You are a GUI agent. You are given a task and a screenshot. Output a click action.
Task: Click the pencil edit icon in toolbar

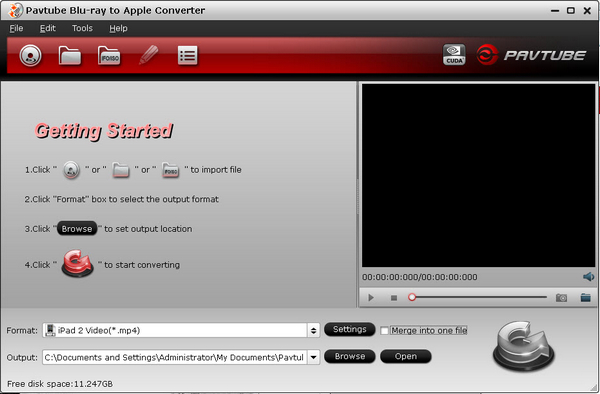pos(149,55)
